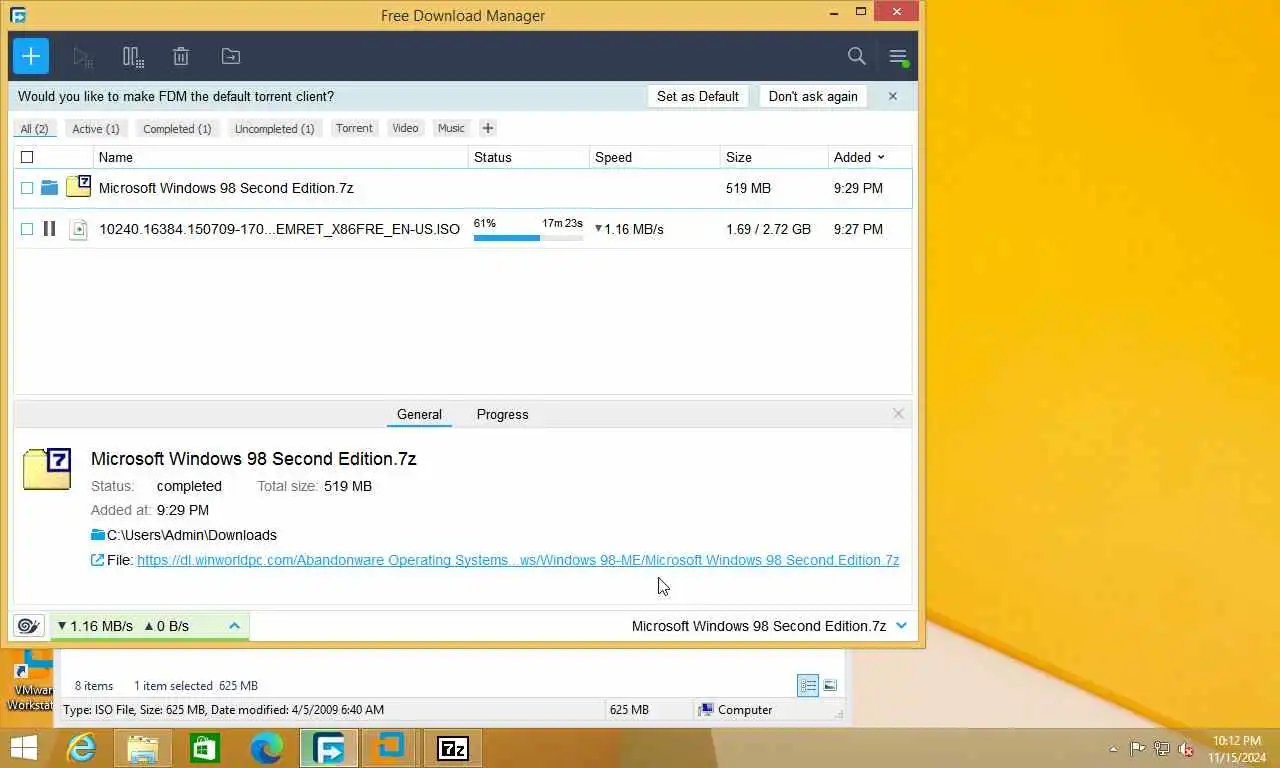Close the download details panel
The image size is (1280, 768).
pos(898,414)
